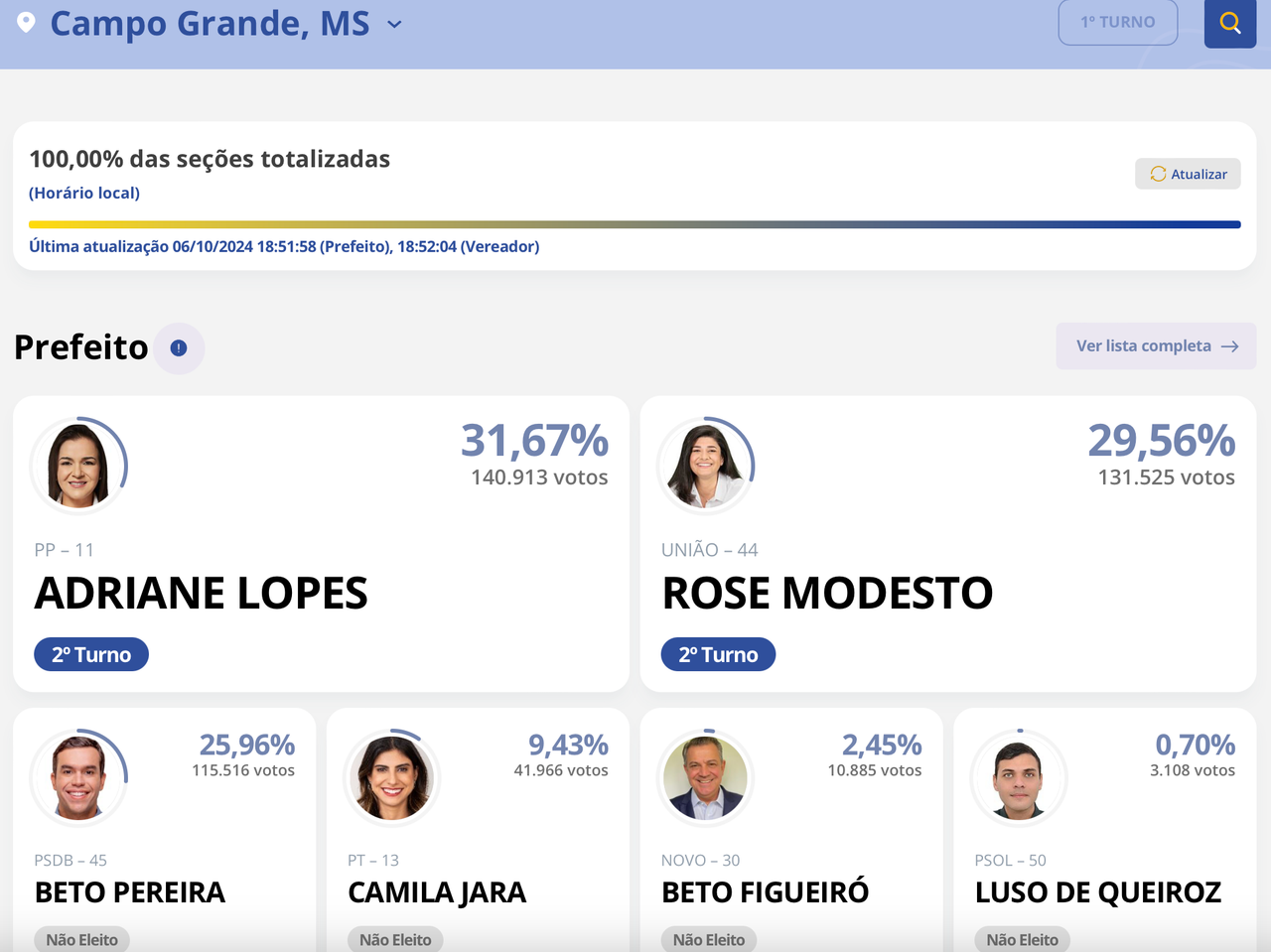Click the 2º Turno badge for Rose Modesto
The image size is (1271, 952).
point(718,654)
